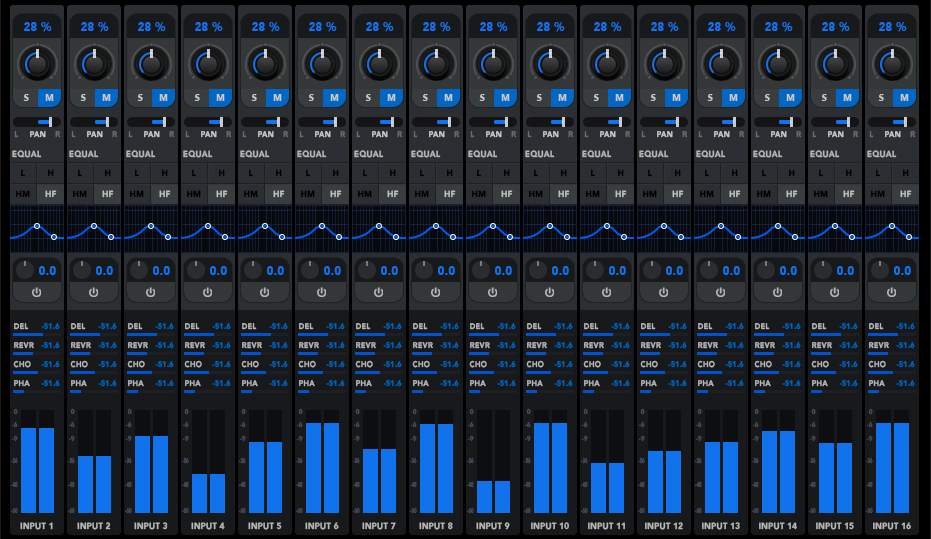Toggle the power icon on INPUT 5
The height and width of the screenshot is (539, 931).
(x=265, y=292)
